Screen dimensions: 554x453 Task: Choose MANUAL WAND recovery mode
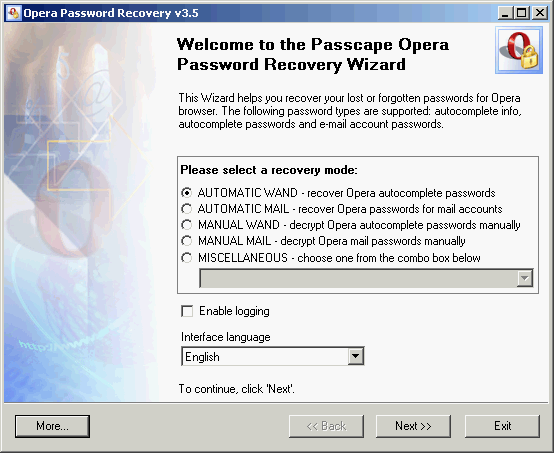(x=187, y=225)
